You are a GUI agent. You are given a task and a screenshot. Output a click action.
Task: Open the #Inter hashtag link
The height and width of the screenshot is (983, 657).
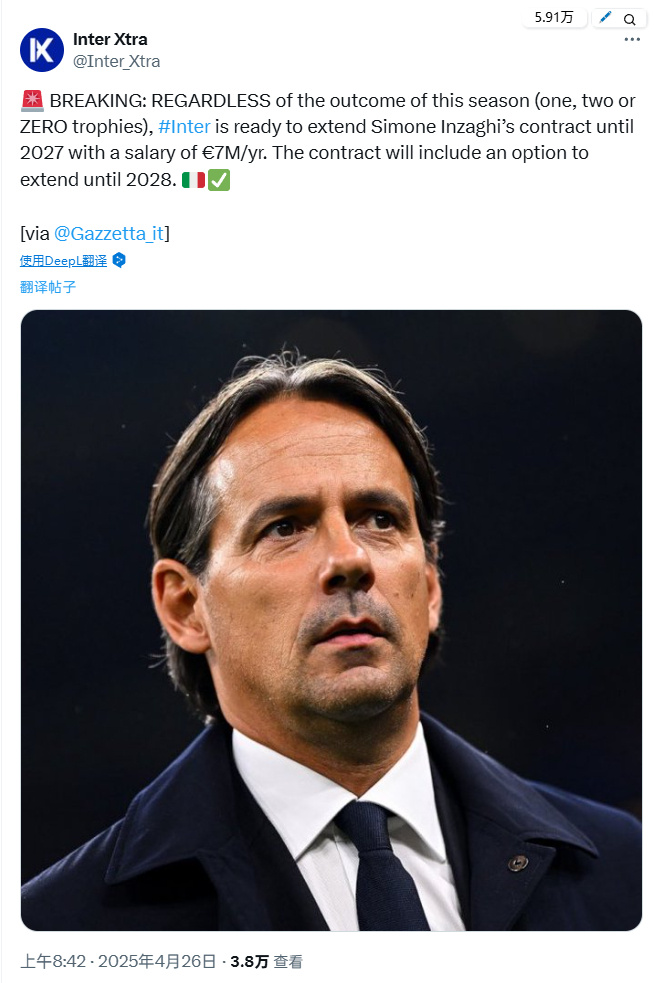(x=184, y=128)
